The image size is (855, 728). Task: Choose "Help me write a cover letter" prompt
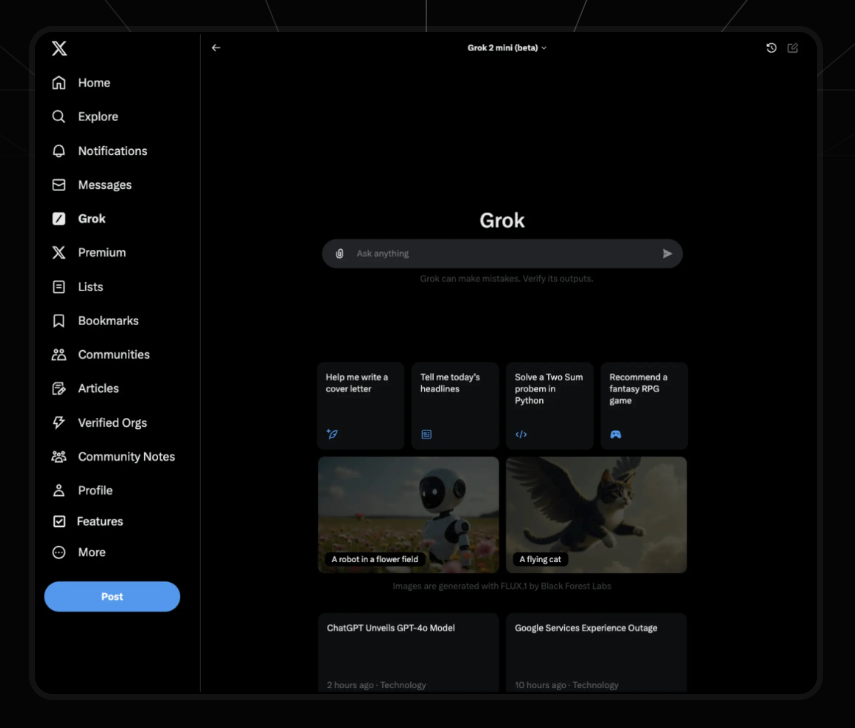click(361, 405)
